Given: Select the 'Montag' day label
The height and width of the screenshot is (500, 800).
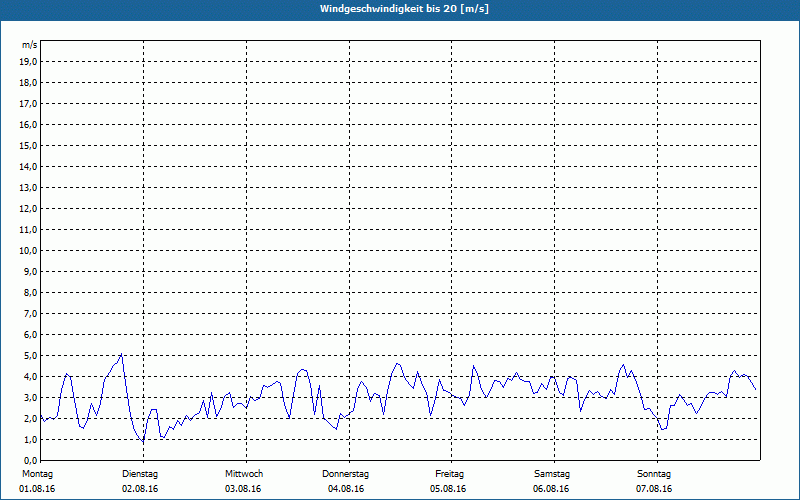Looking at the screenshot, I should (x=37, y=474).
